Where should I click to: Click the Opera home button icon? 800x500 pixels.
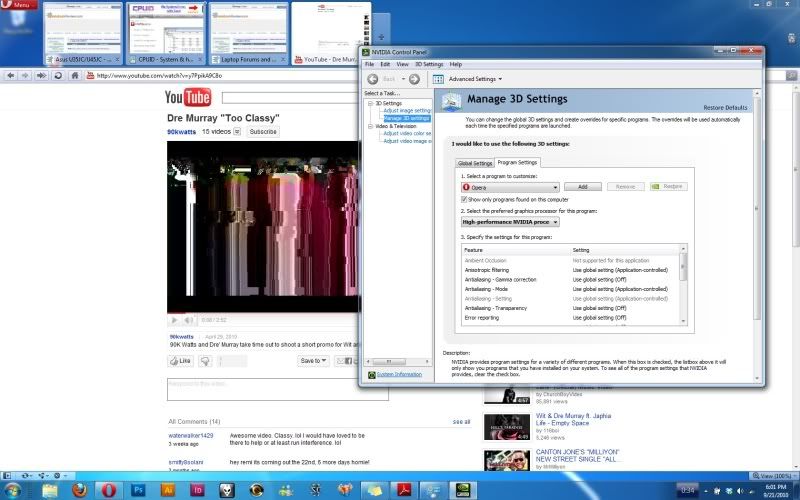[75, 75]
